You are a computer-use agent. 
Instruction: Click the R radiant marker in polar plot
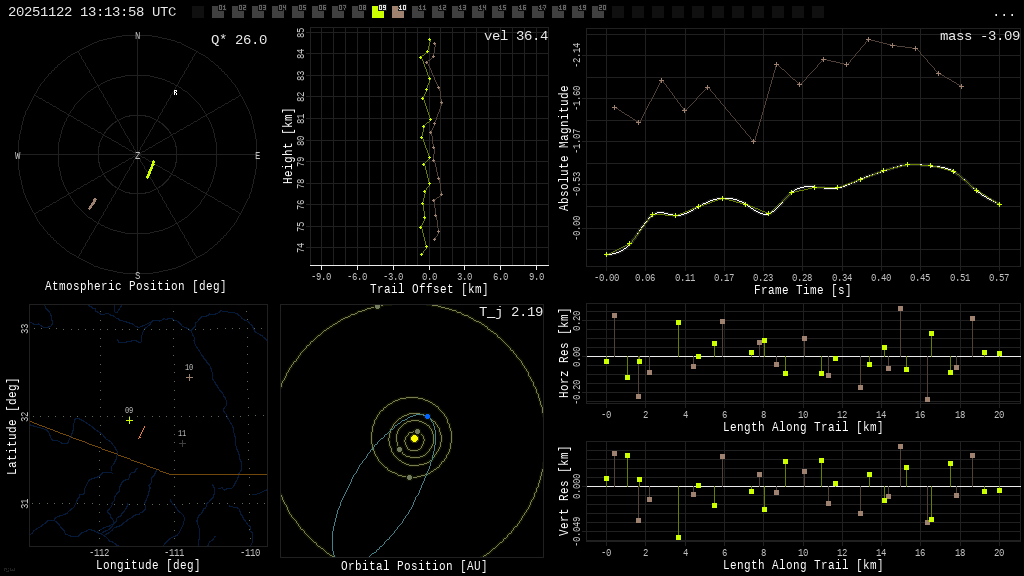tap(175, 93)
